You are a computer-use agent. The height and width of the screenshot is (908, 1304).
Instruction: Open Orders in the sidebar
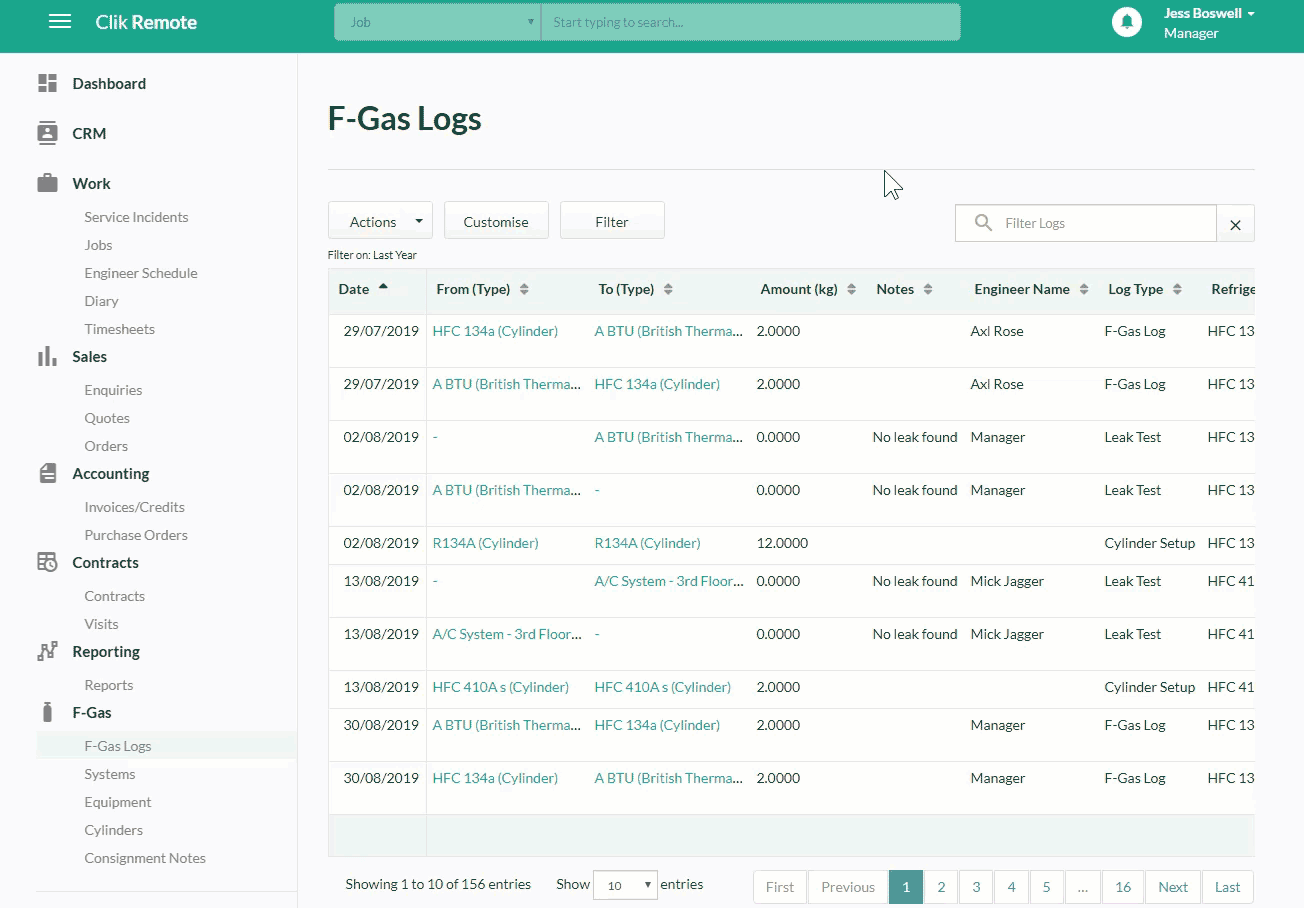click(x=106, y=446)
